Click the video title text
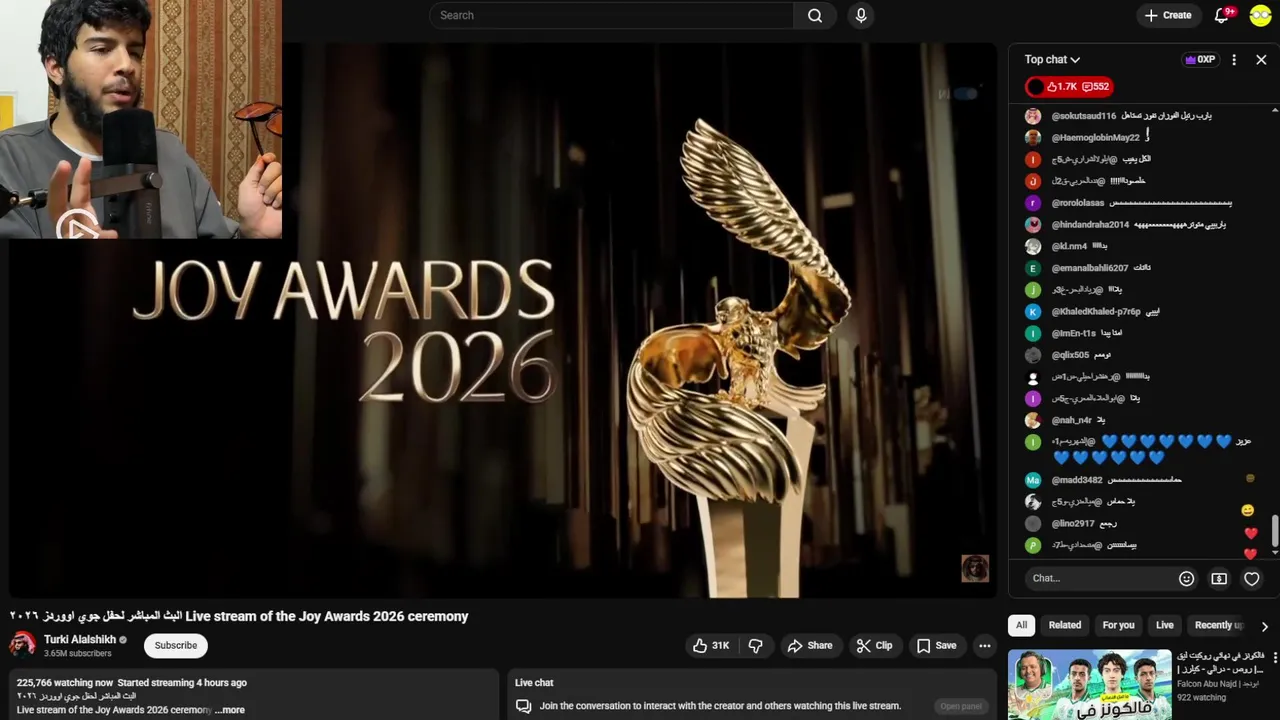The image size is (1280, 720). coord(239,616)
